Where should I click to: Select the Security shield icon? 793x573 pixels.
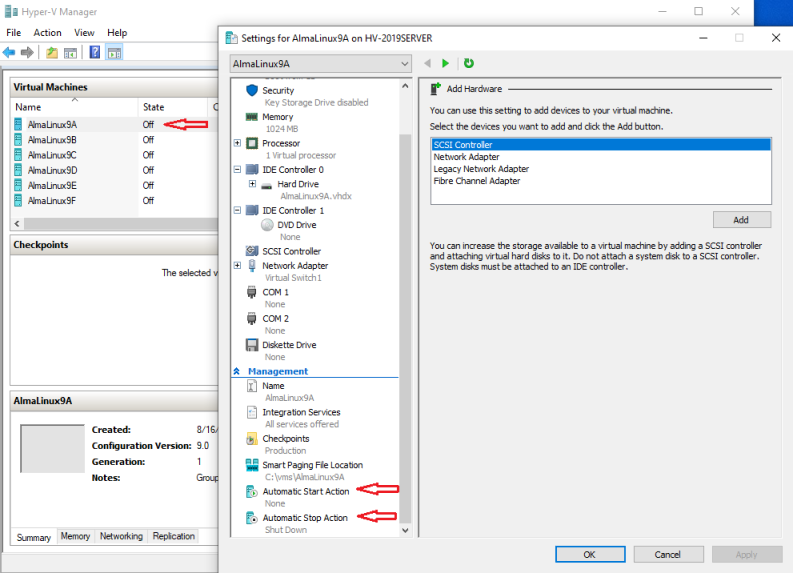click(252, 91)
